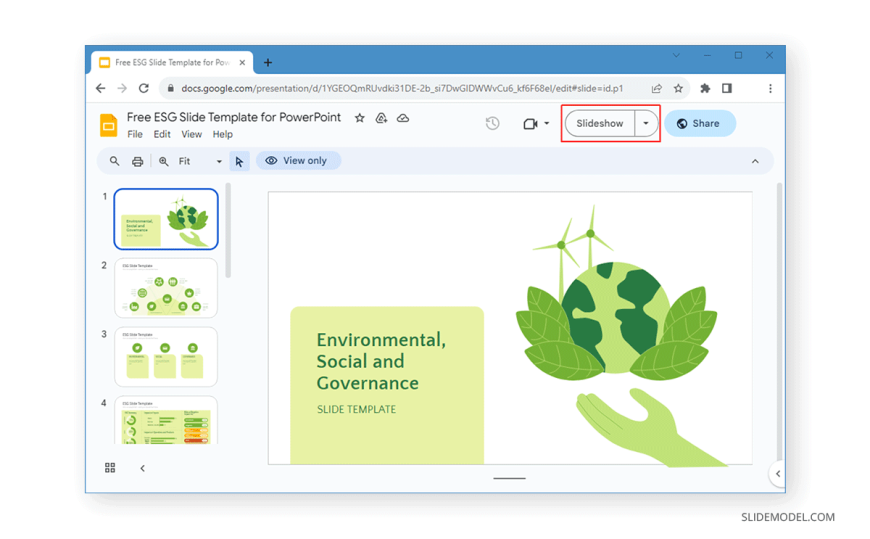Open the File menu
The height and width of the screenshot is (539, 870).
[x=135, y=134]
